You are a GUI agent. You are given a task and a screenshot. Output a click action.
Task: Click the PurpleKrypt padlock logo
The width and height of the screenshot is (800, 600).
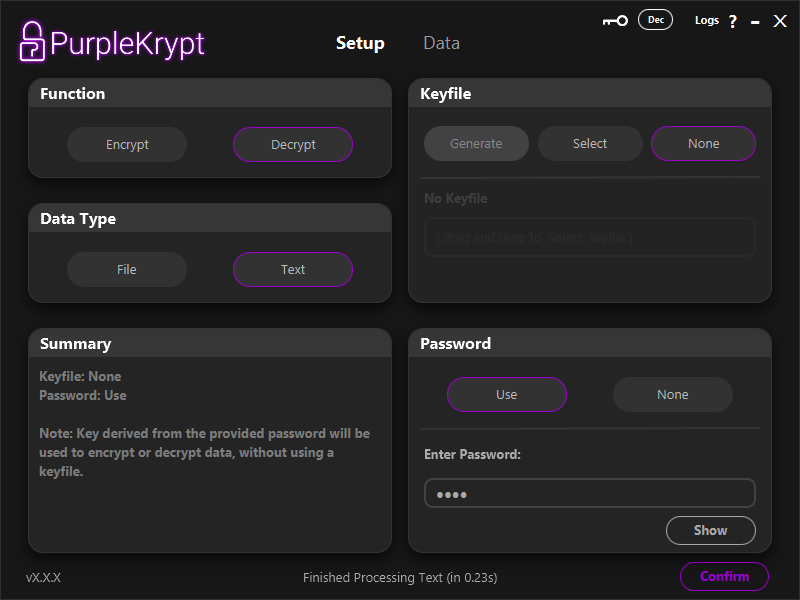[x=33, y=41]
